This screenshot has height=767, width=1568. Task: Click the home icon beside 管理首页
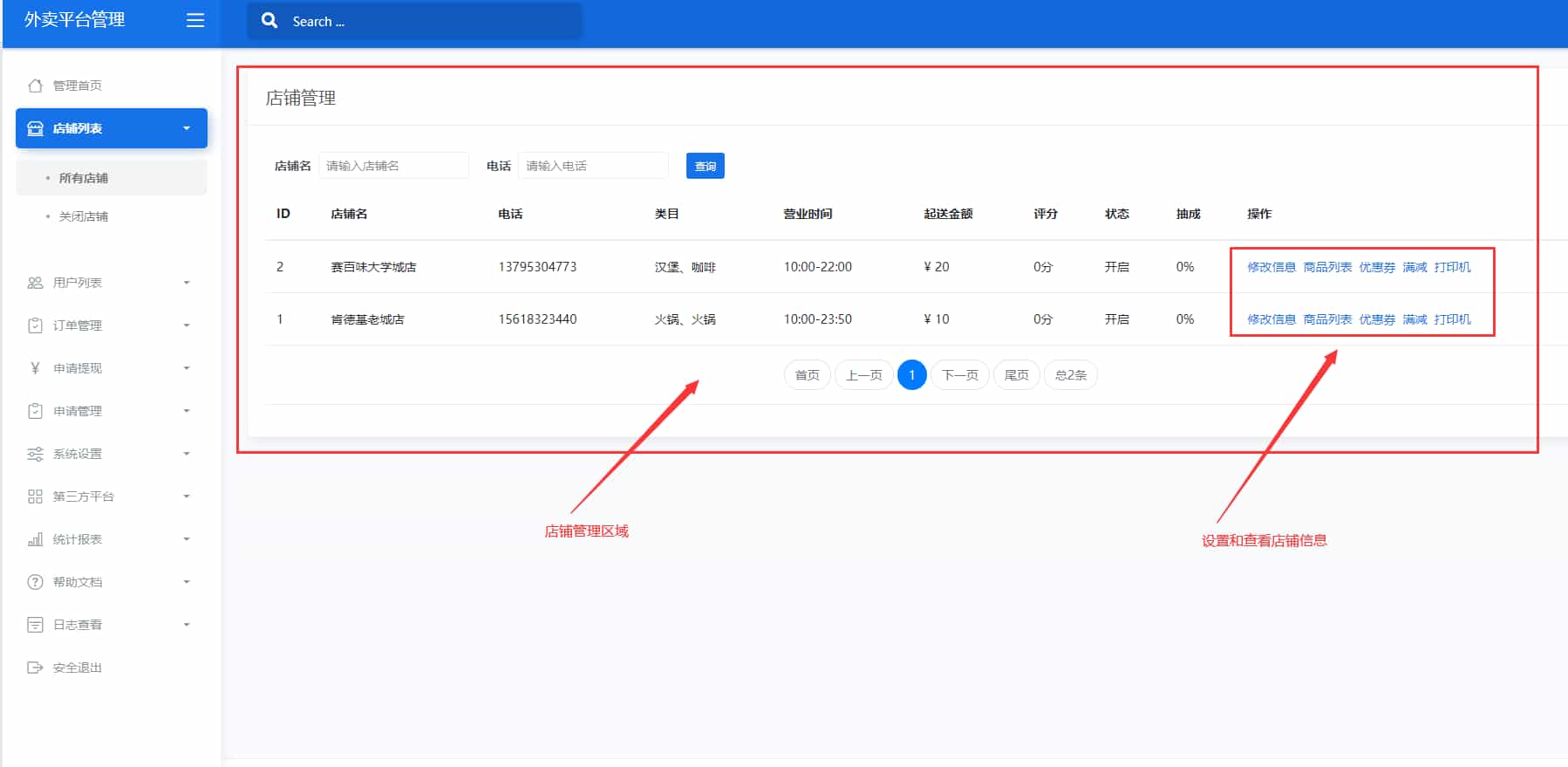35,86
